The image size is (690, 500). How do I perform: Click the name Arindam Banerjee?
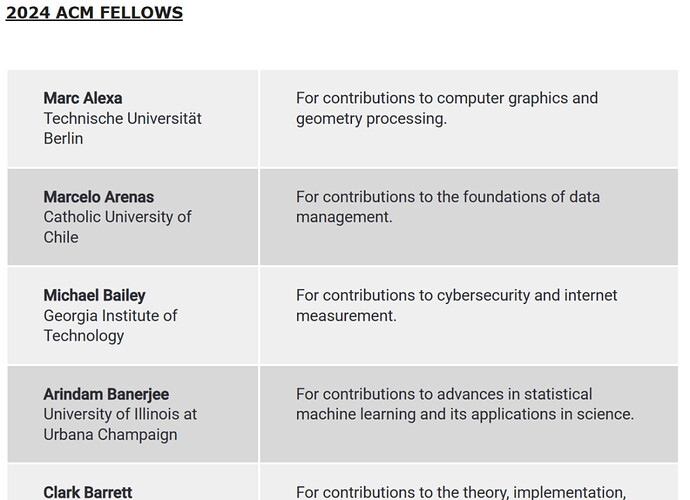point(106,394)
